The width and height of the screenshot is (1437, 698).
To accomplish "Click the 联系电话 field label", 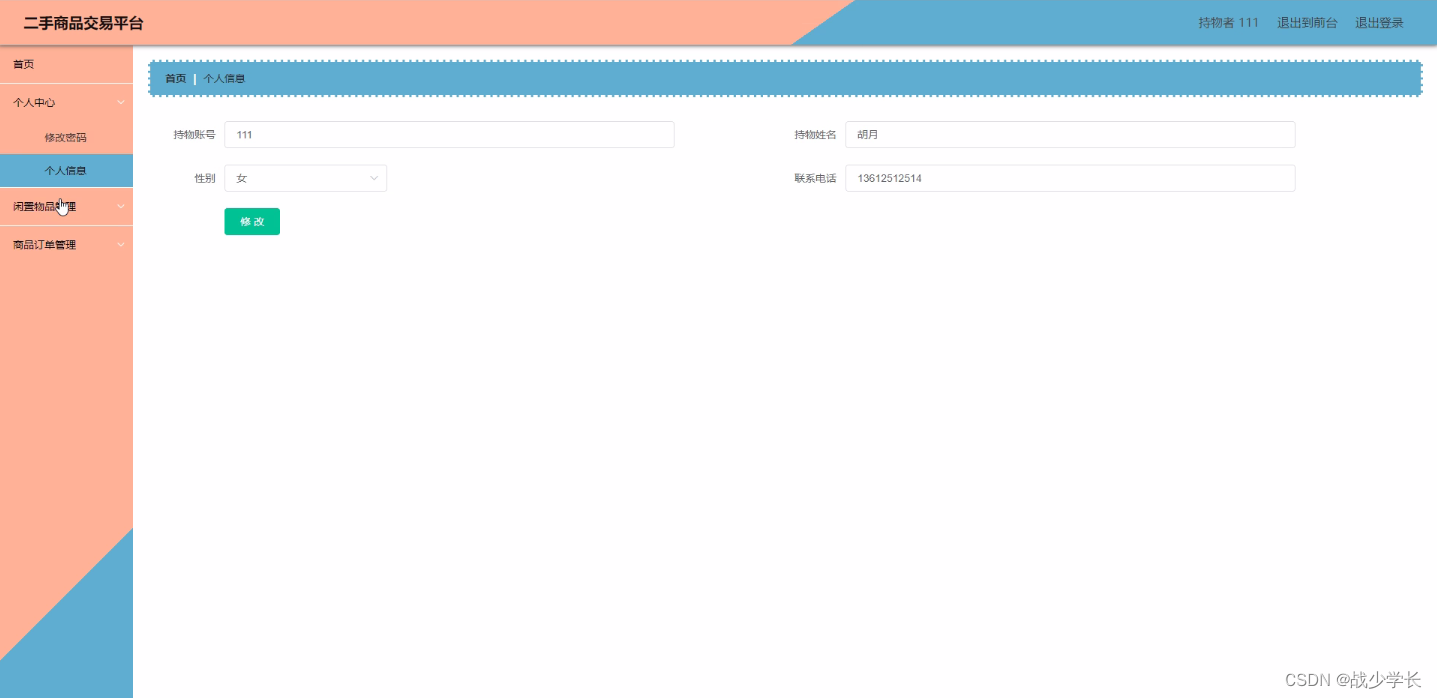I will 815,178.
